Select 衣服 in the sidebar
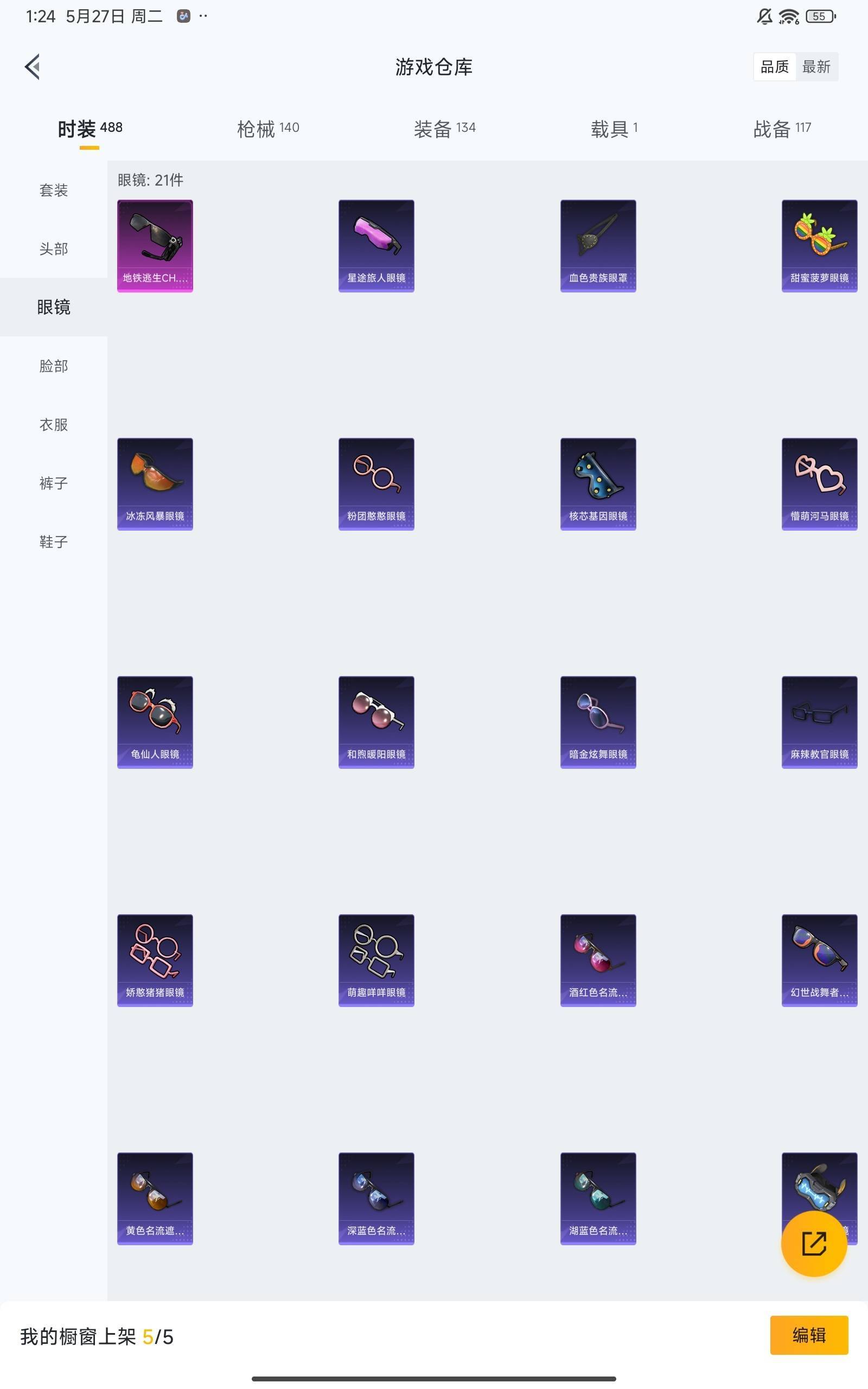Viewport: 868px width, 1389px height. 53,425
